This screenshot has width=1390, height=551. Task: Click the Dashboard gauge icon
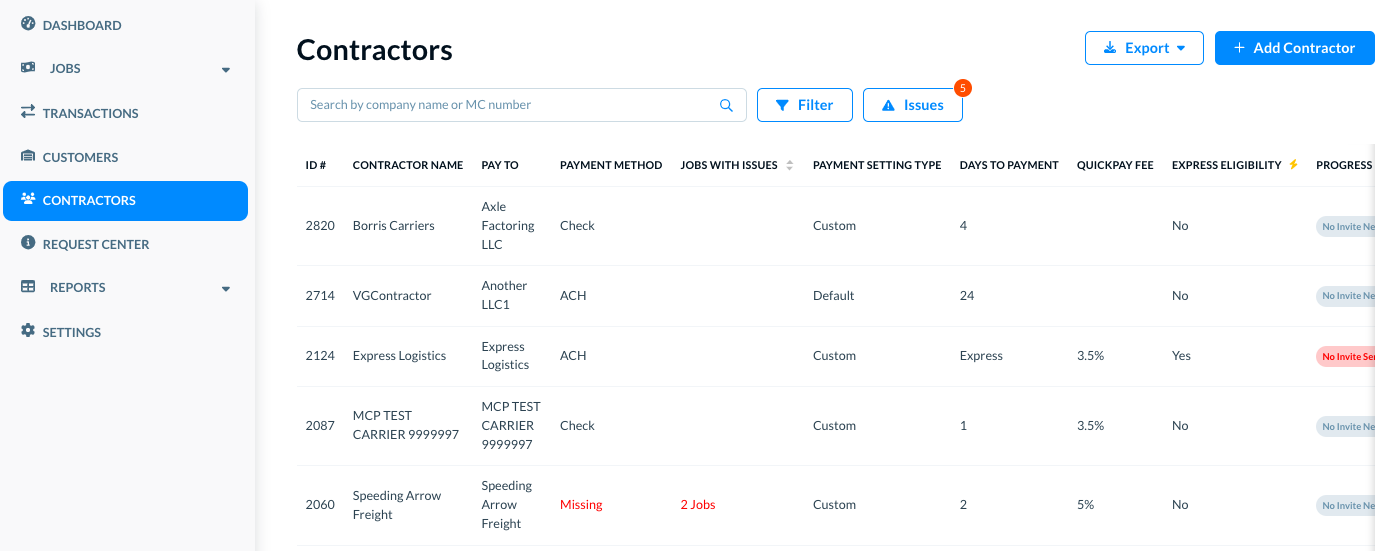click(28, 24)
